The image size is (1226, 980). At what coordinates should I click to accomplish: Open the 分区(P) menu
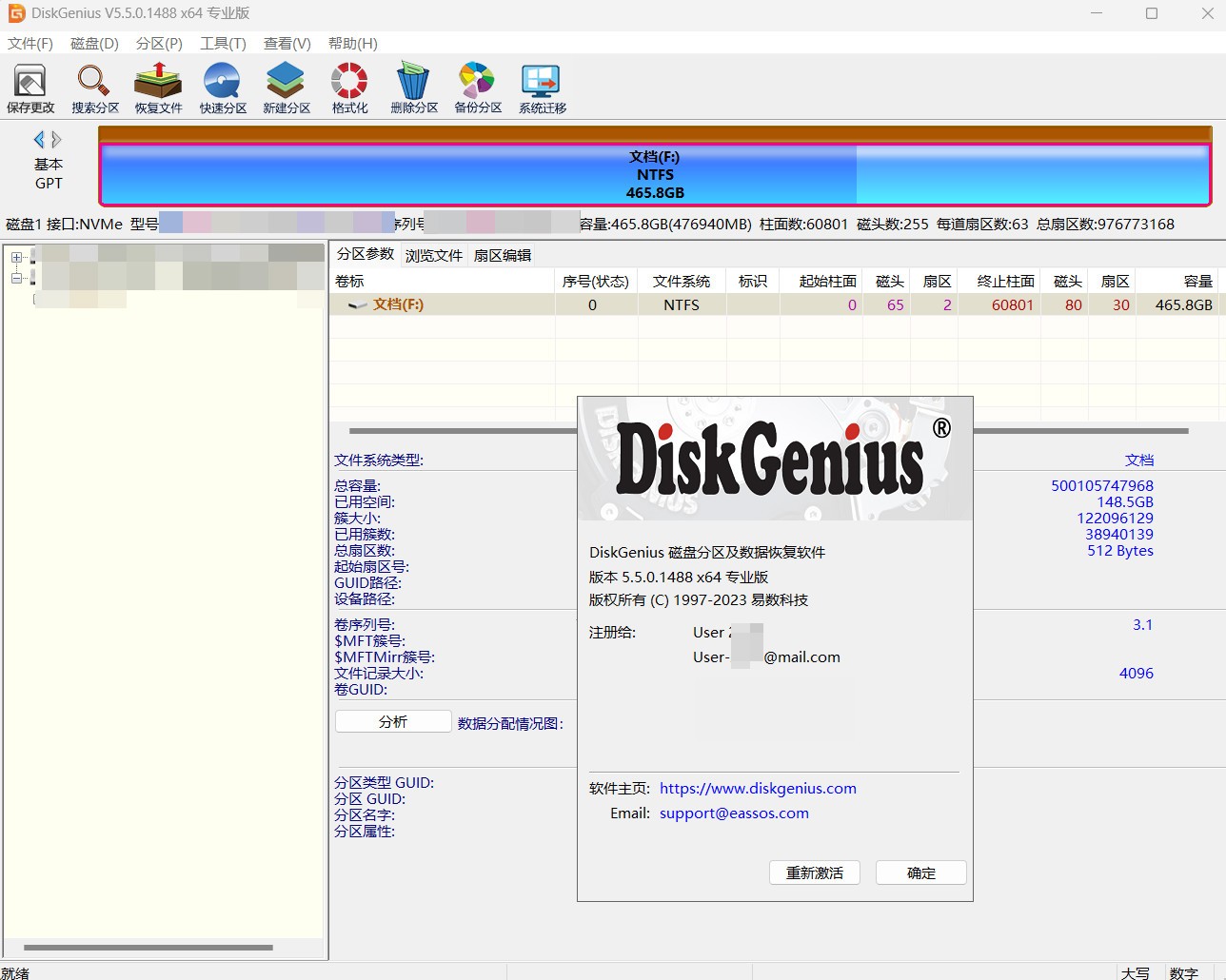159,44
